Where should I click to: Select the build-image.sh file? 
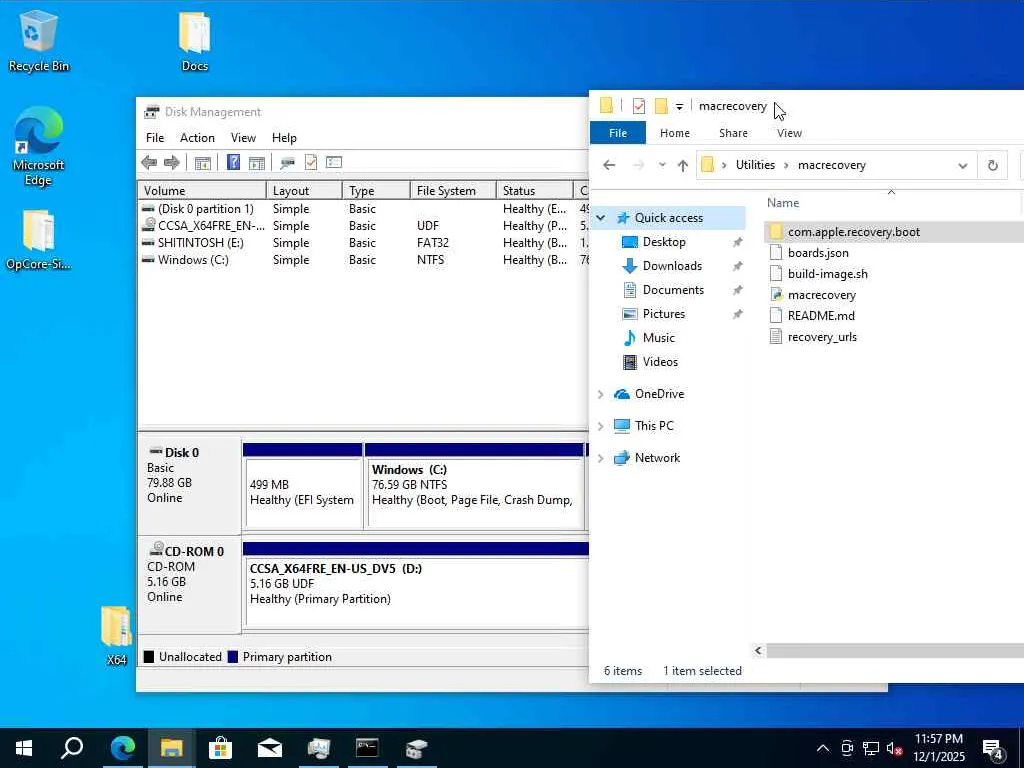[x=827, y=274]
